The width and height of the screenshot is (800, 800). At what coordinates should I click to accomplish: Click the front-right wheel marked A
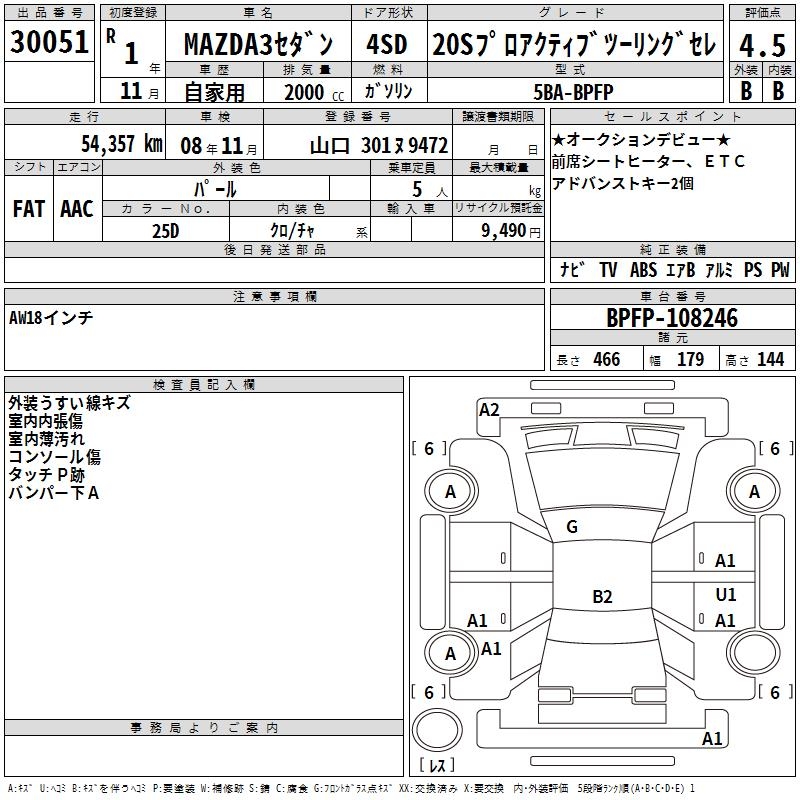pyautogui.click(x=754, y=492)
